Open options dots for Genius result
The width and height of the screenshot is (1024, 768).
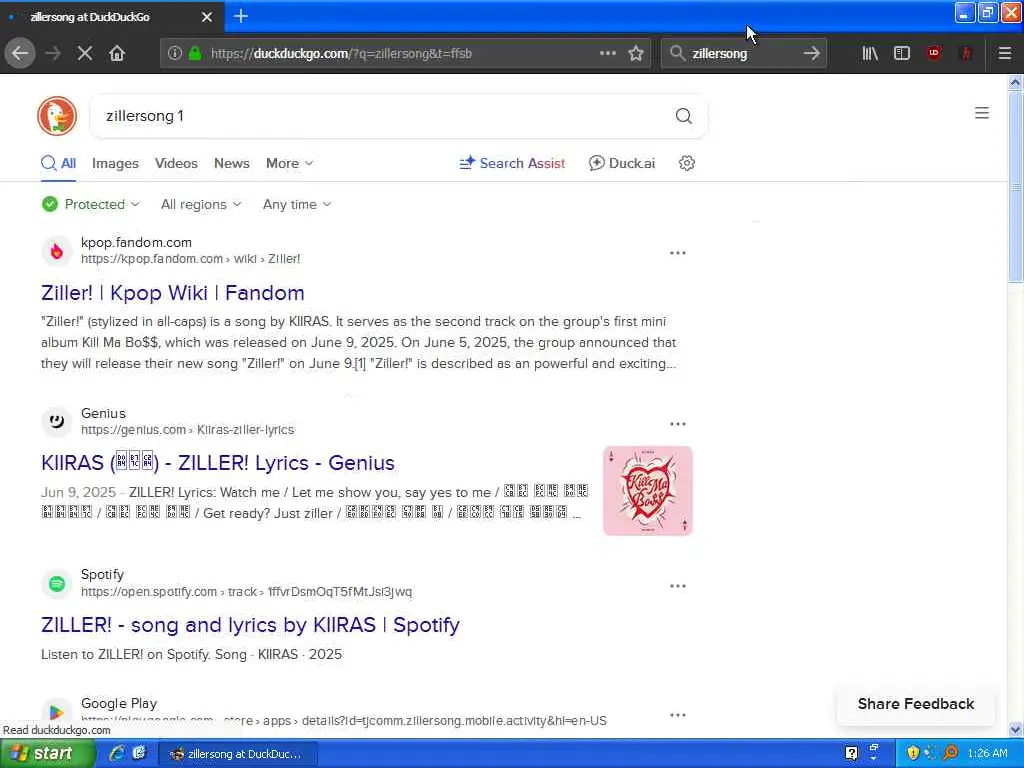click(x=678, y=424)
